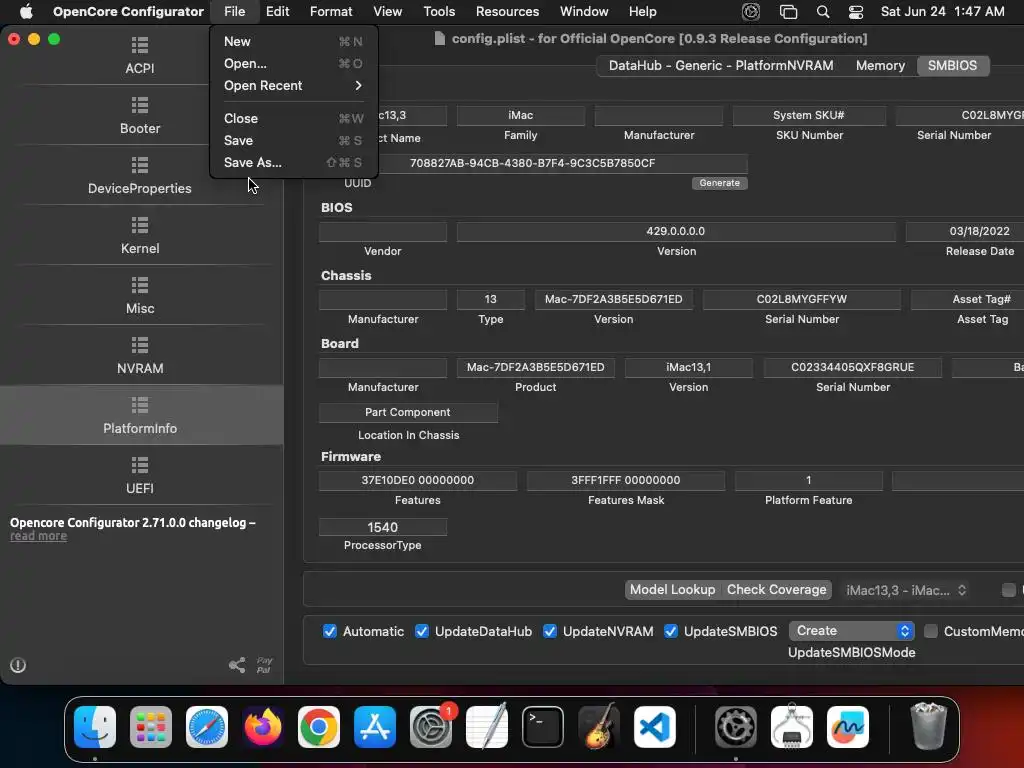This screenshot has width=1024, height=768.
Task: Toggle the checkbox right of model dropdown
Action: pyautogui.click(x=1009, y=590)
